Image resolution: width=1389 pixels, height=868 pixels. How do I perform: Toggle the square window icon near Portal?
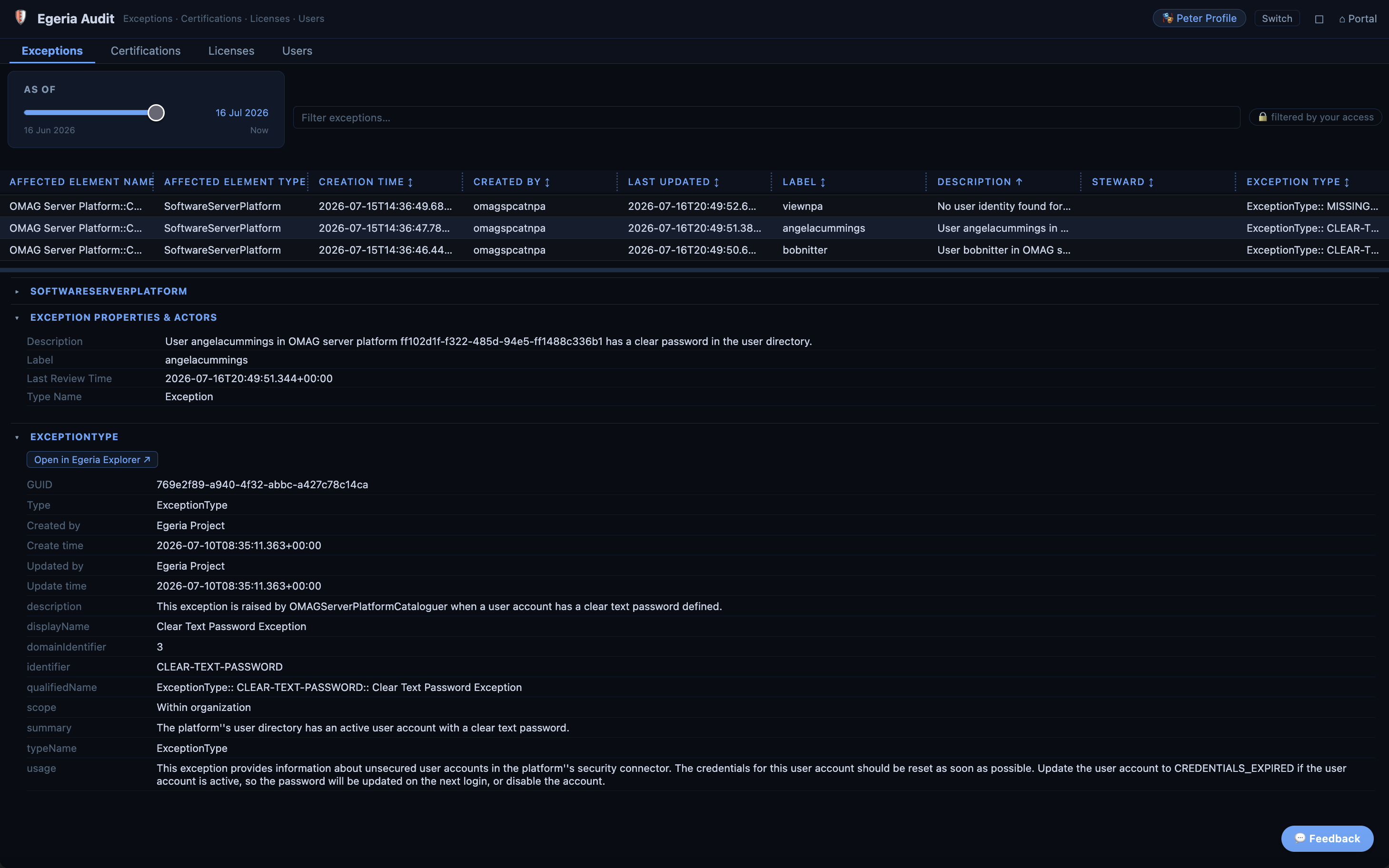(1319, 19)
